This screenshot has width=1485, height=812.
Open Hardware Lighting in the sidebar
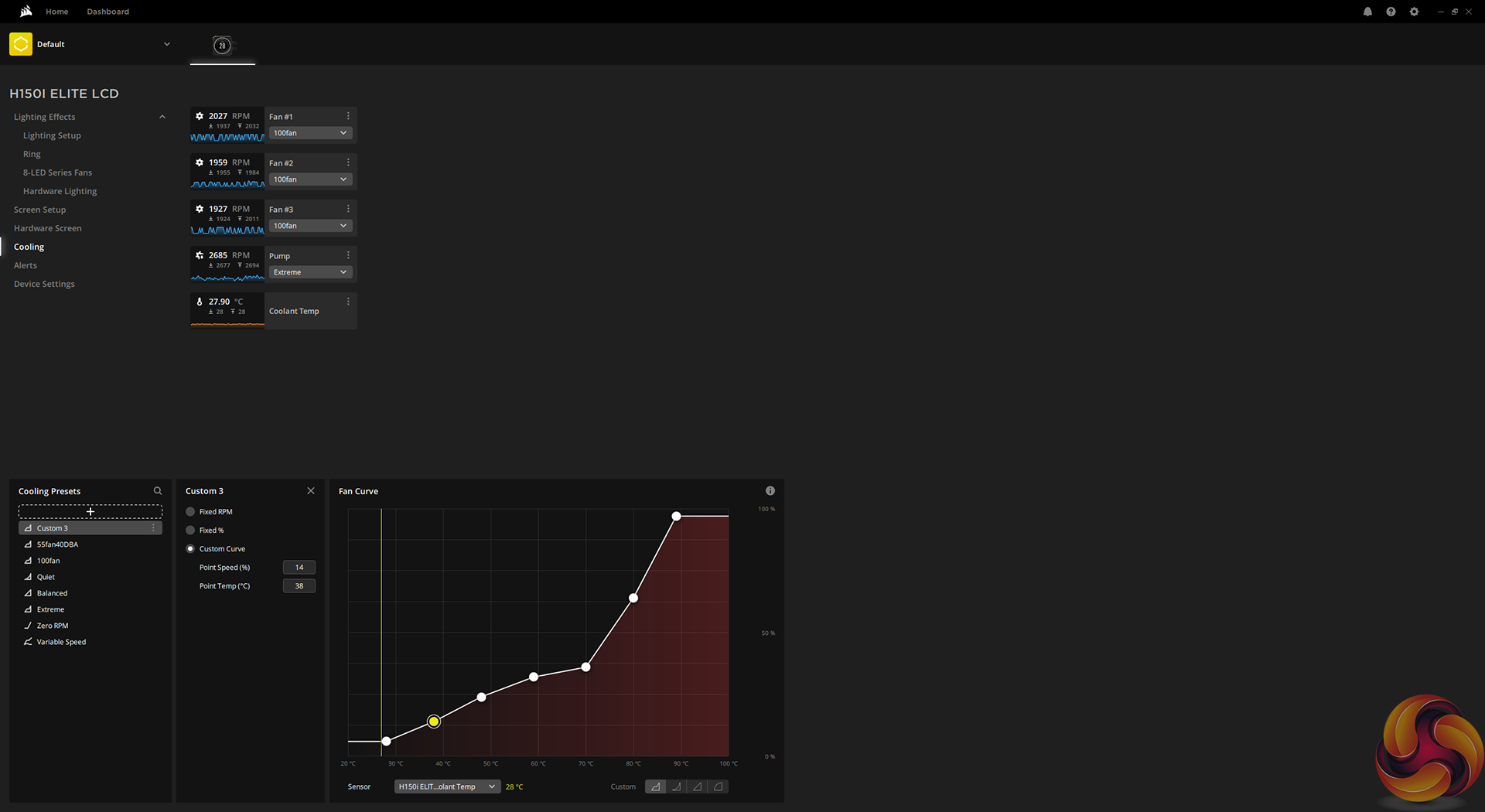(60, 191)
